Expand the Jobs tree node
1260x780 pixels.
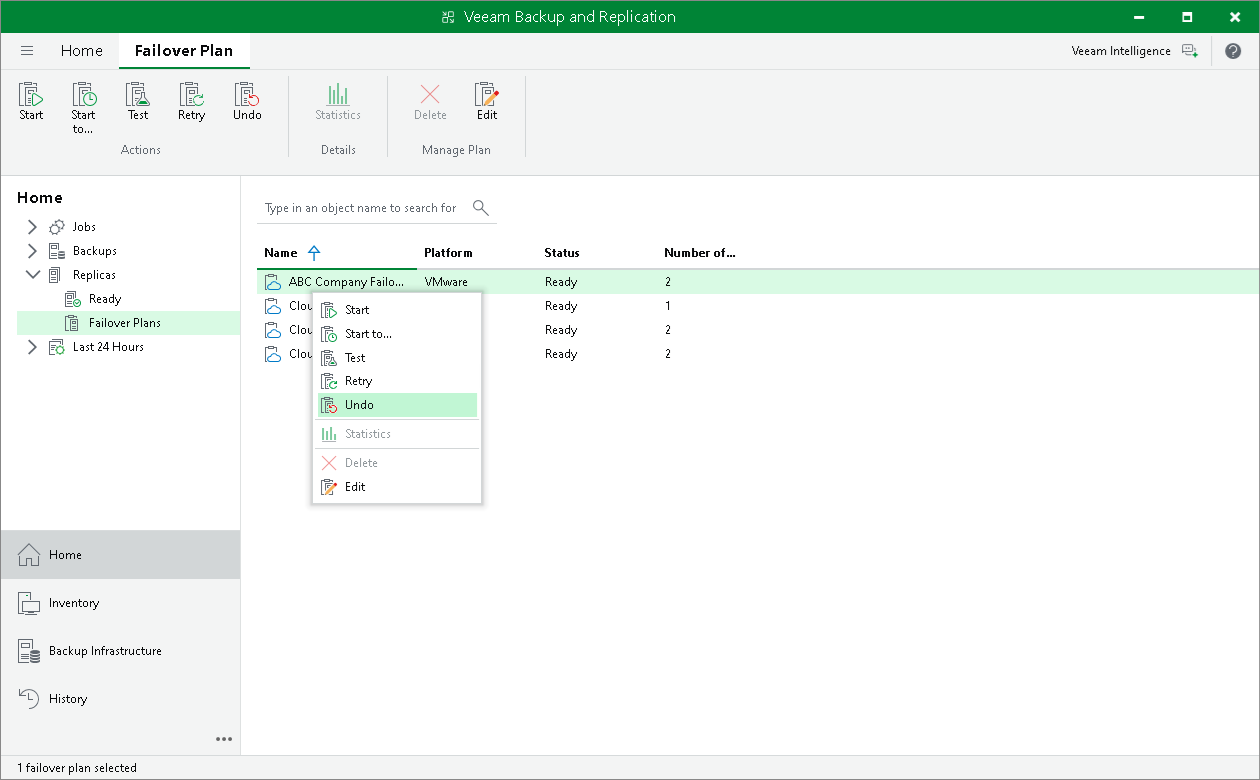click(33, 226)
